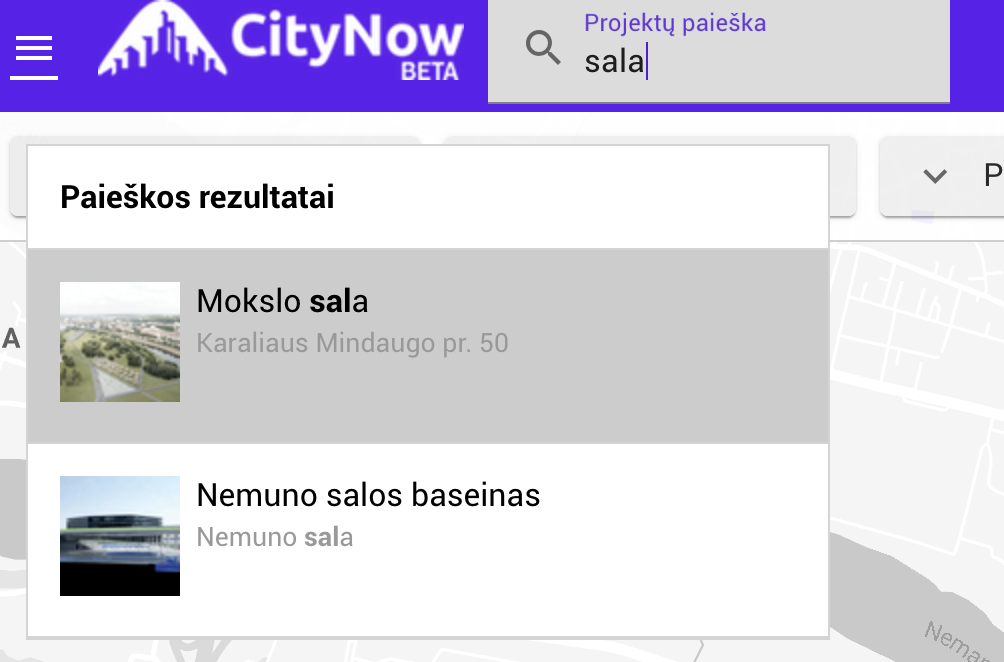Click the CityNow wordmark text
Viewport: 1004px width, 662px height.
point(346,36)
